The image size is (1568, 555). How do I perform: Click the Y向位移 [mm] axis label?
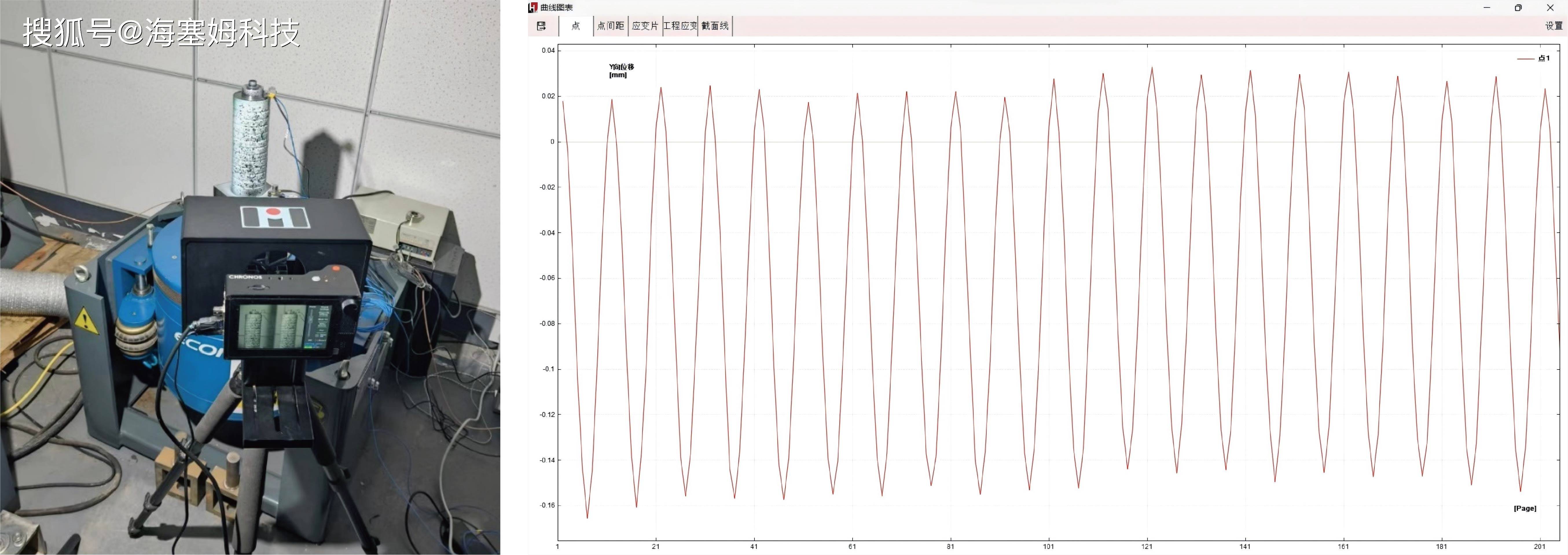click(621, 71)
